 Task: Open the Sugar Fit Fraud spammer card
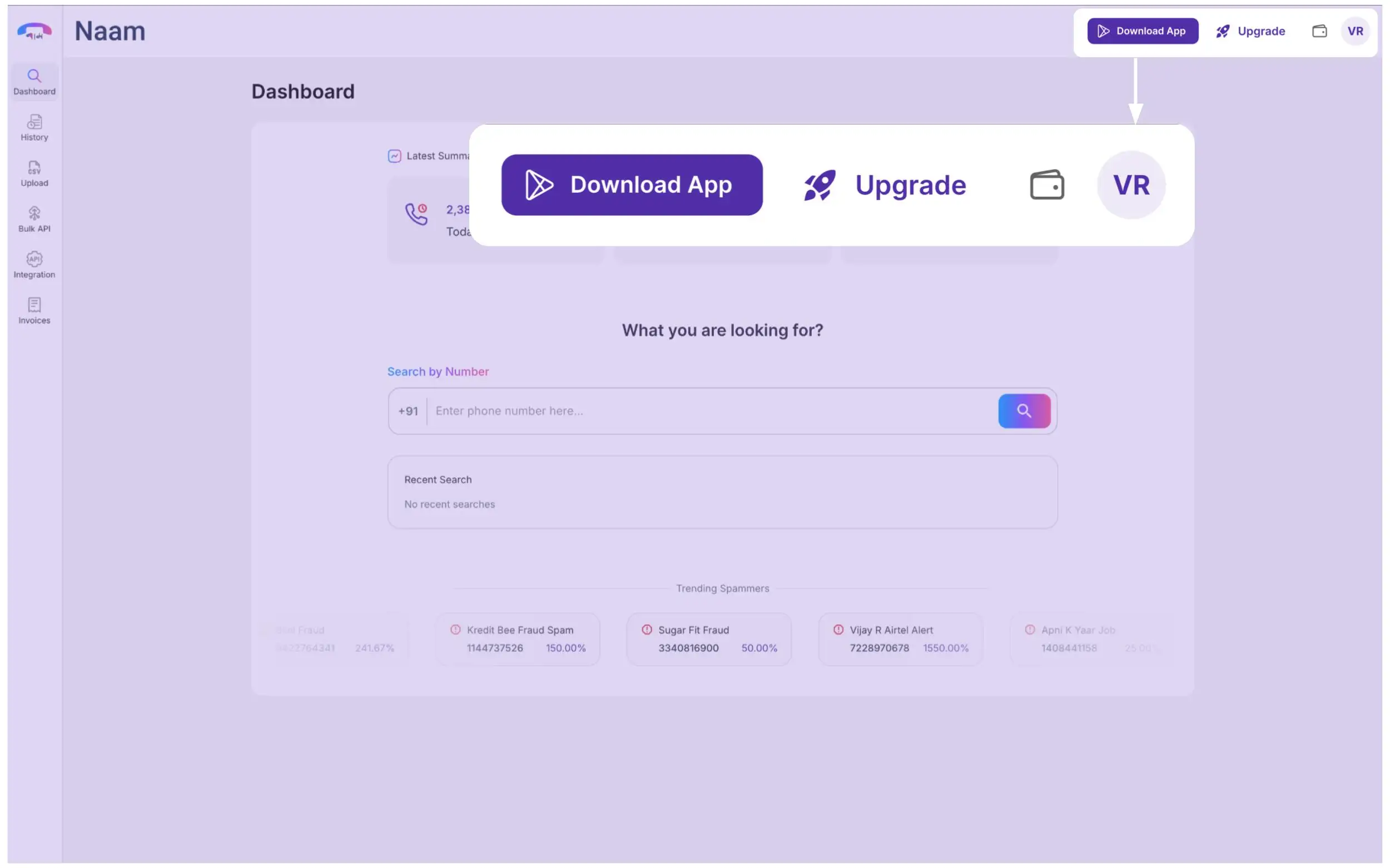(709, 639)
